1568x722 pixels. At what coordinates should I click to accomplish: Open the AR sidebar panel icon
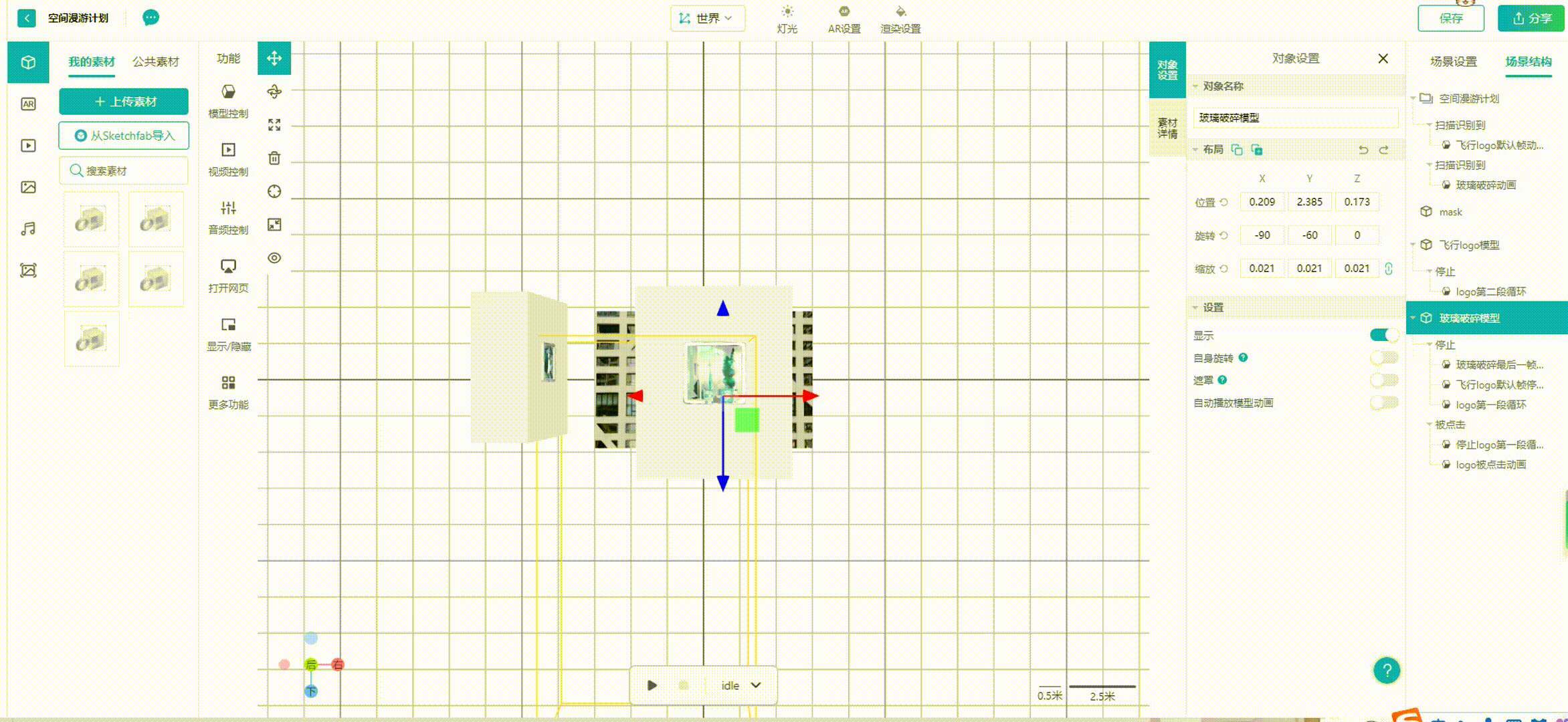click(x=28, y=104)
